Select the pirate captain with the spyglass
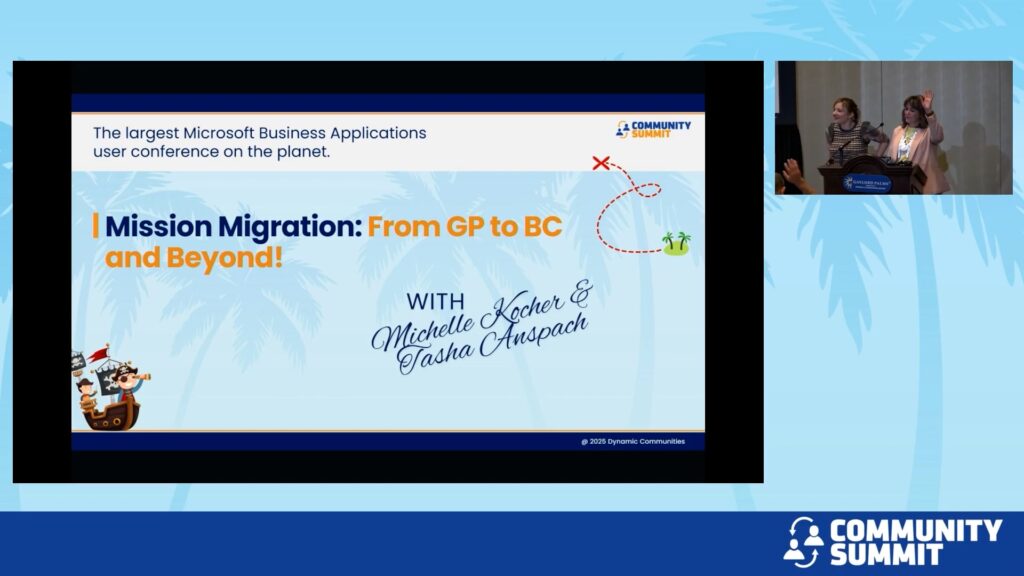Image resolution: width=1024 pixels, height=576 pixels. click(x=126, y=384)
